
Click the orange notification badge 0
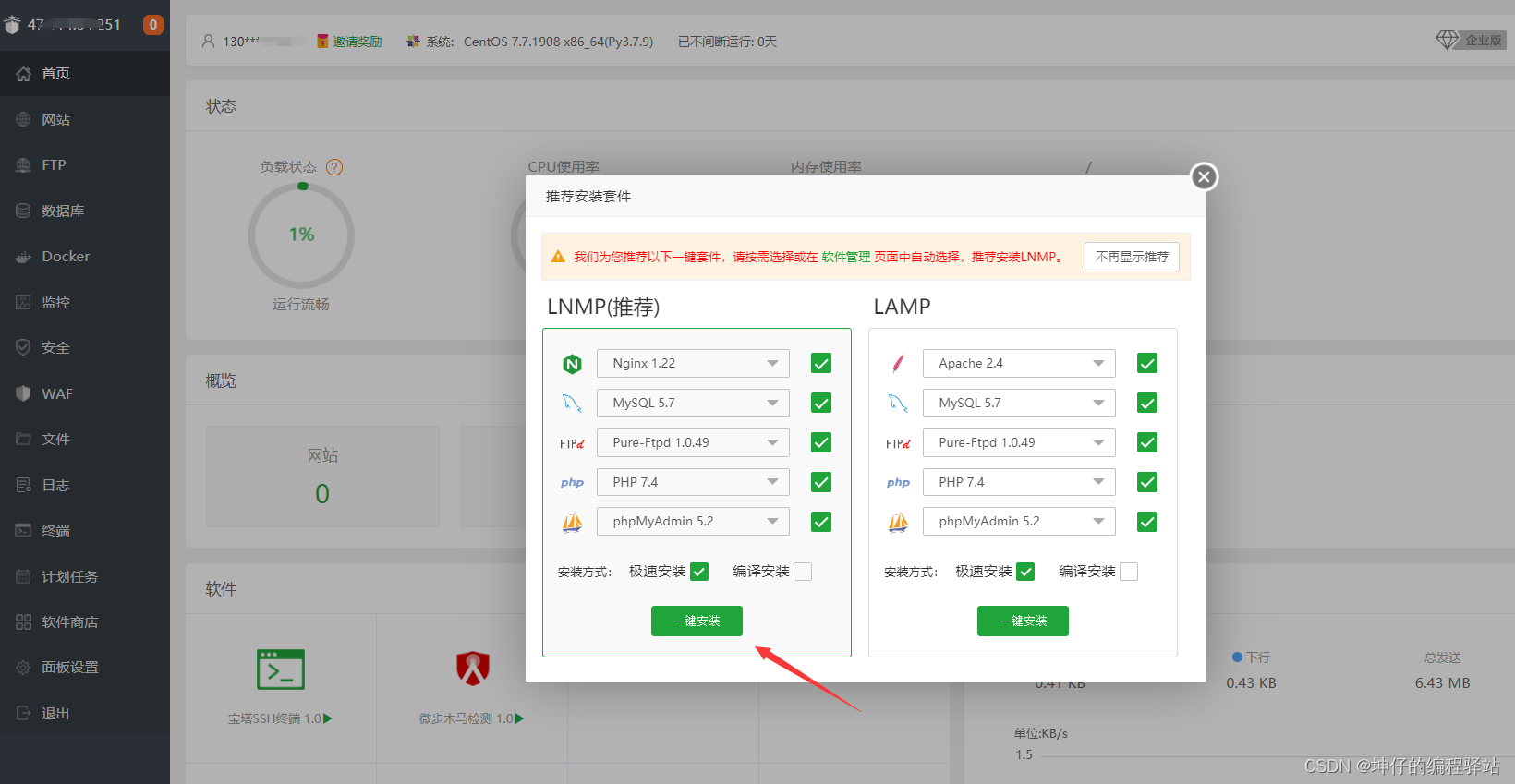[153, 25]
